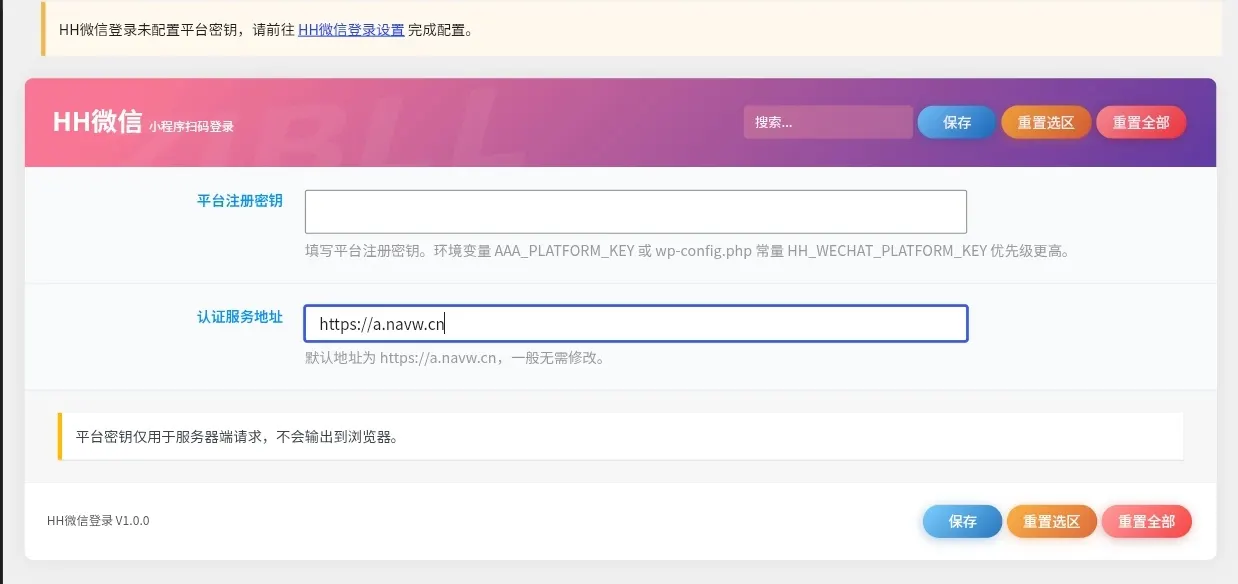Screen dimensions: 1238x584
Task: Click the warning text HH微信登录未配置平台密钥
Action: point(266,30)
